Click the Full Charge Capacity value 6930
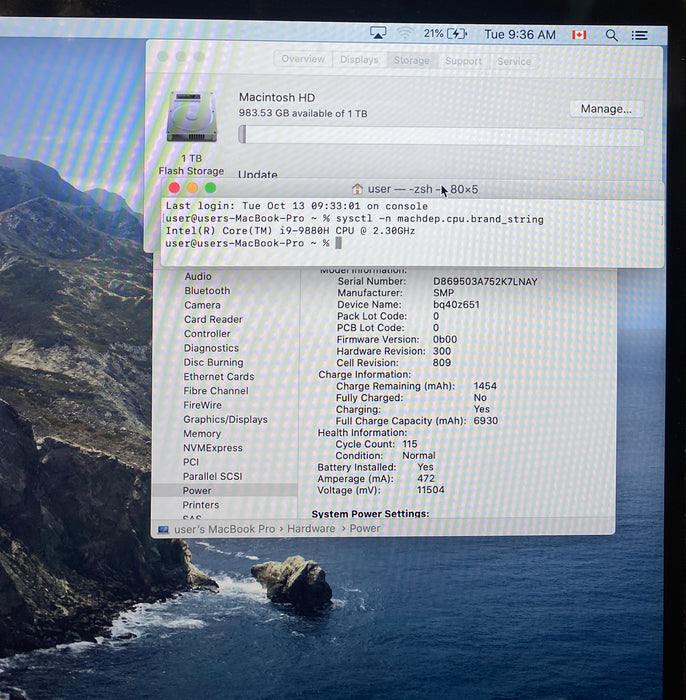This screenshot has height=700, width=686. click(486, 421)
